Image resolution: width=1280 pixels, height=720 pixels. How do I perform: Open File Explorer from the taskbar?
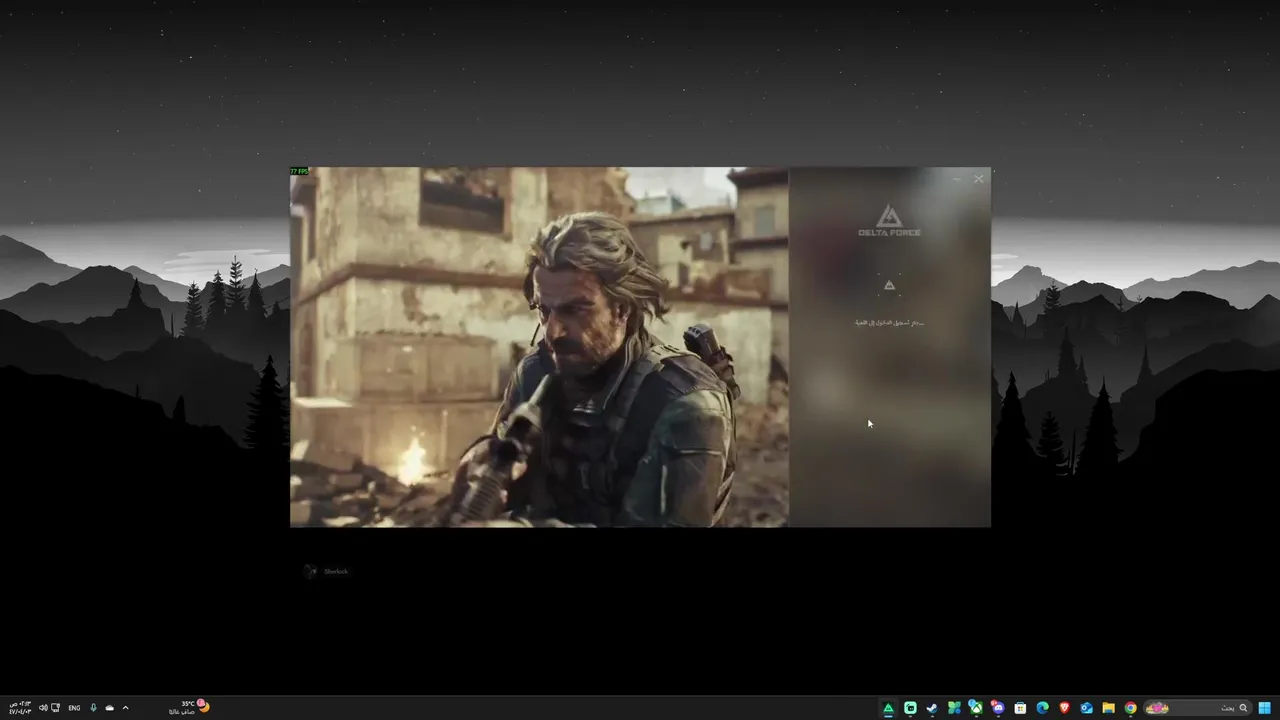[1108, 708]
